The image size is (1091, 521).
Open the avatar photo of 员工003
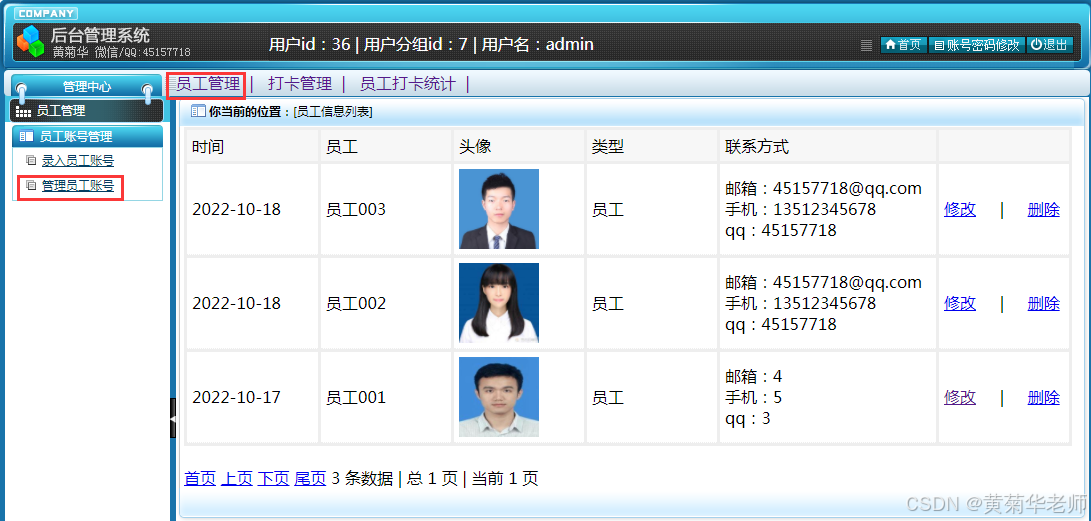pyautogui.click(x=499, y=209)
